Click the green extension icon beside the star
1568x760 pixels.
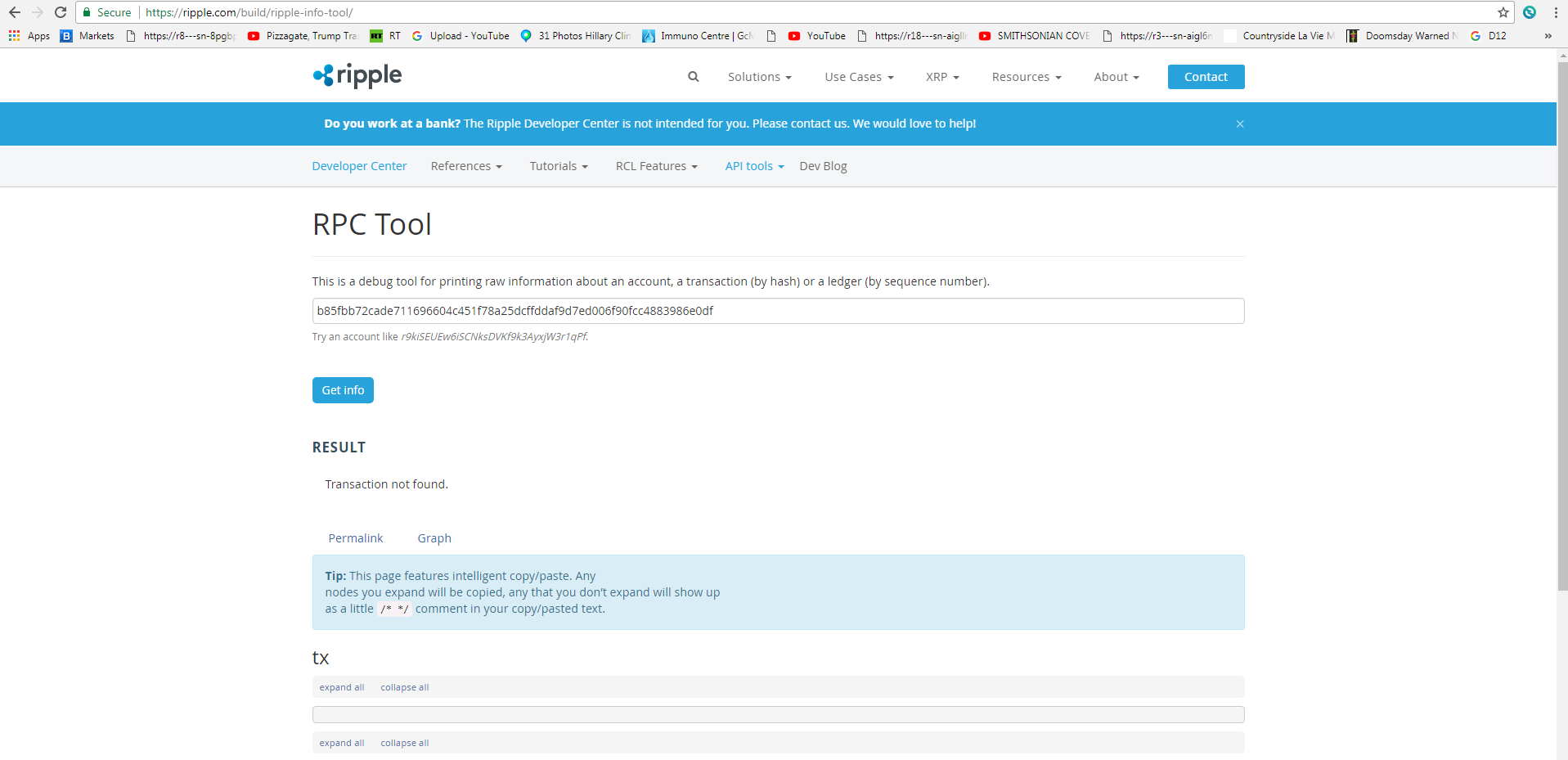click(1529, 12)
